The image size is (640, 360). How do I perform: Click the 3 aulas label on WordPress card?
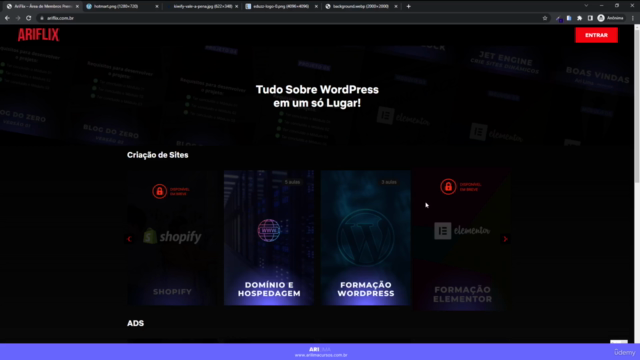tap(389, 182)
